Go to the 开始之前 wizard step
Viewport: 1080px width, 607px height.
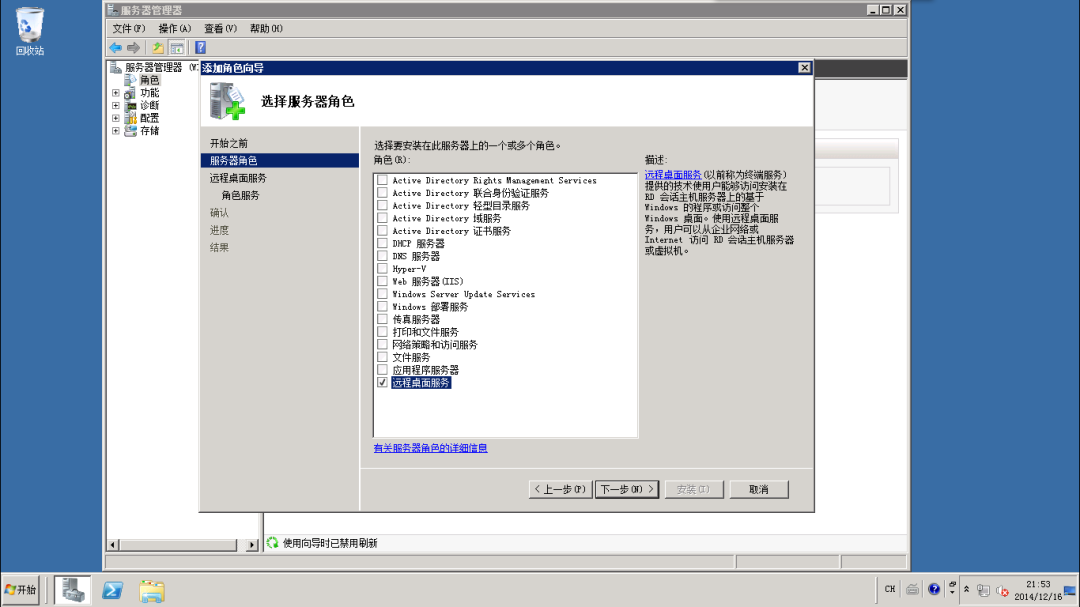point(229,143)
